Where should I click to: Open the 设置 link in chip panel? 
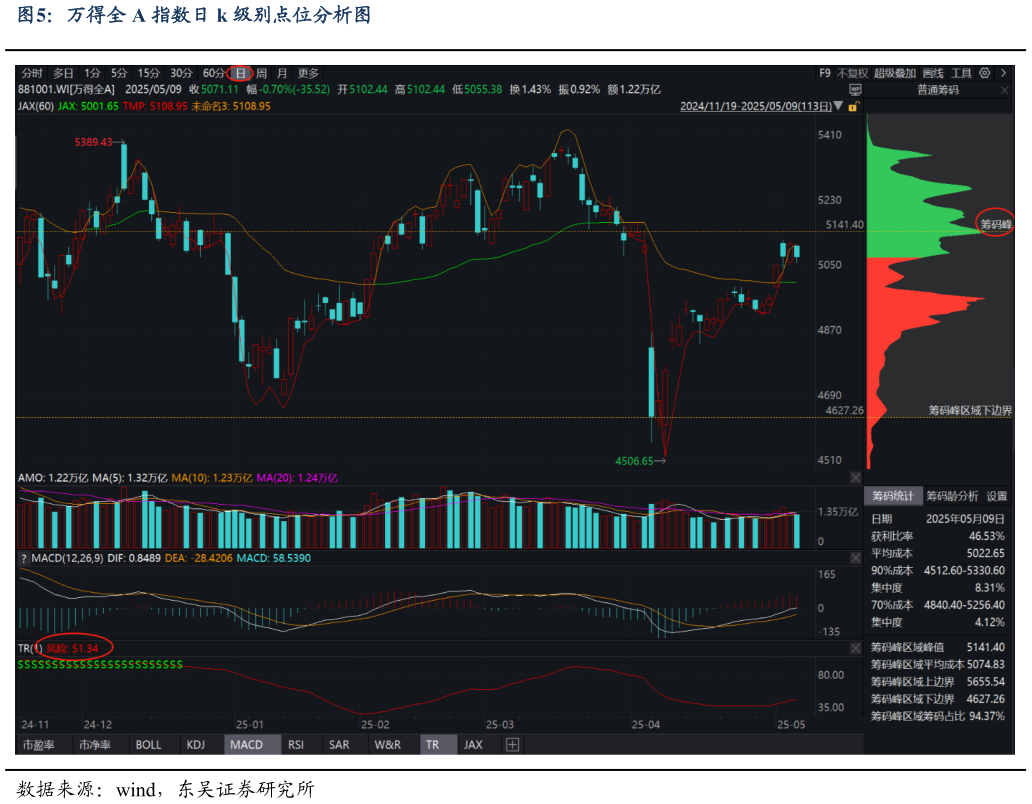pos(997,496)
